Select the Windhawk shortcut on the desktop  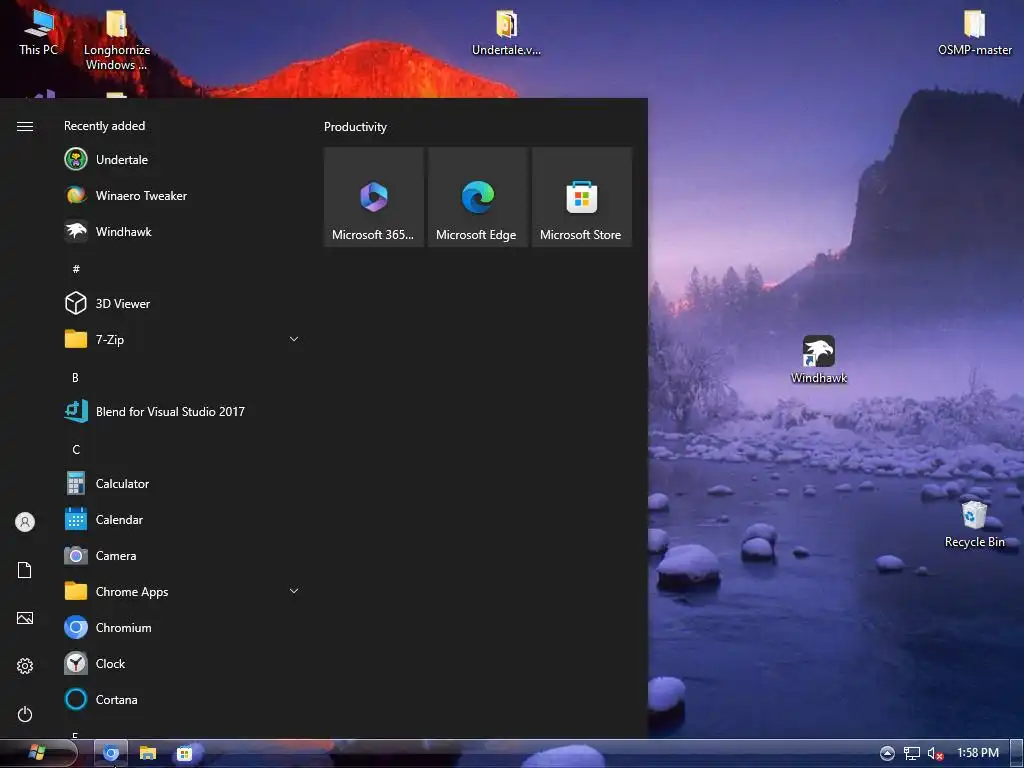tap(818, 359)
